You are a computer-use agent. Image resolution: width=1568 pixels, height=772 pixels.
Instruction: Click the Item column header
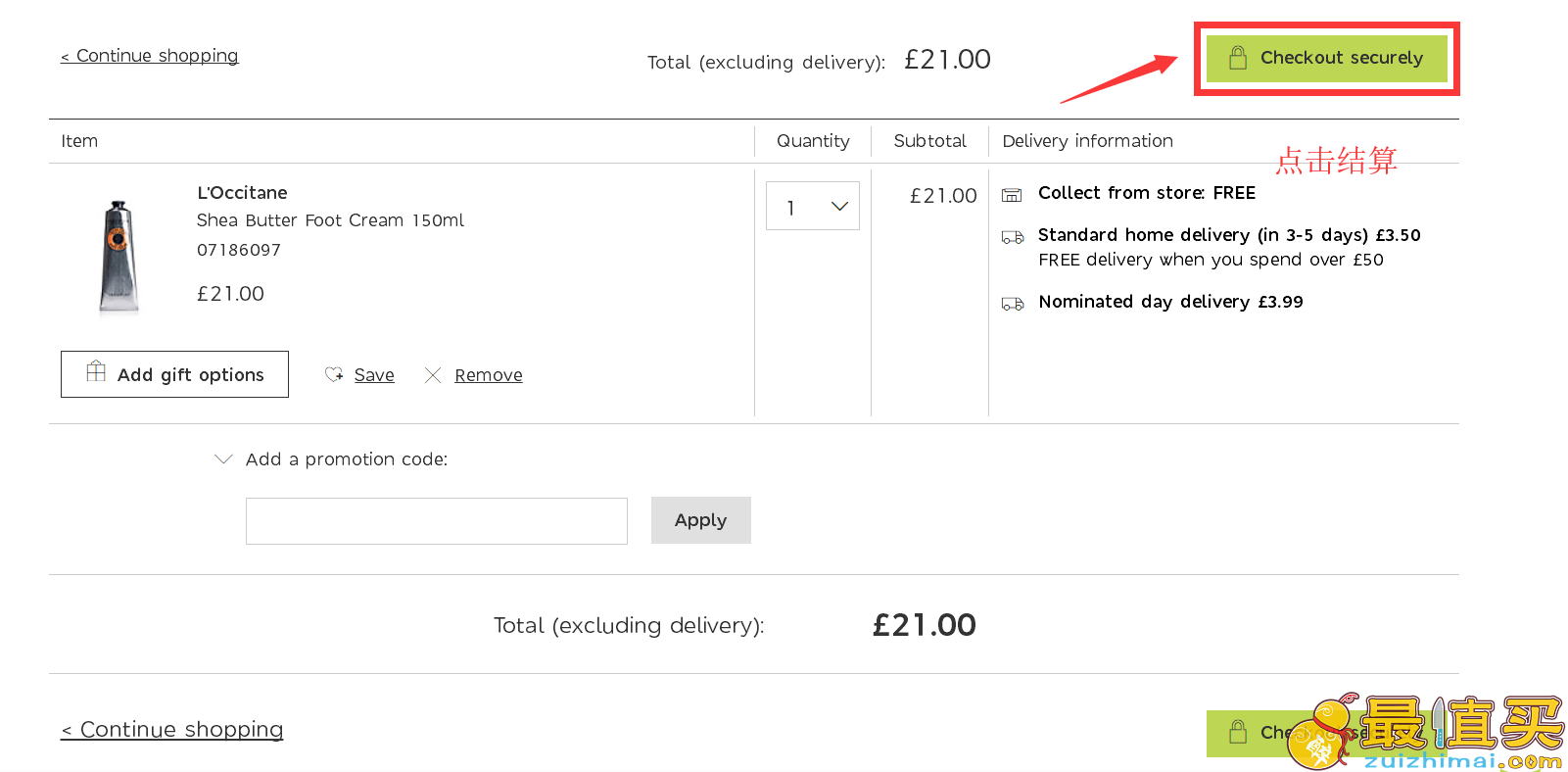79,141
